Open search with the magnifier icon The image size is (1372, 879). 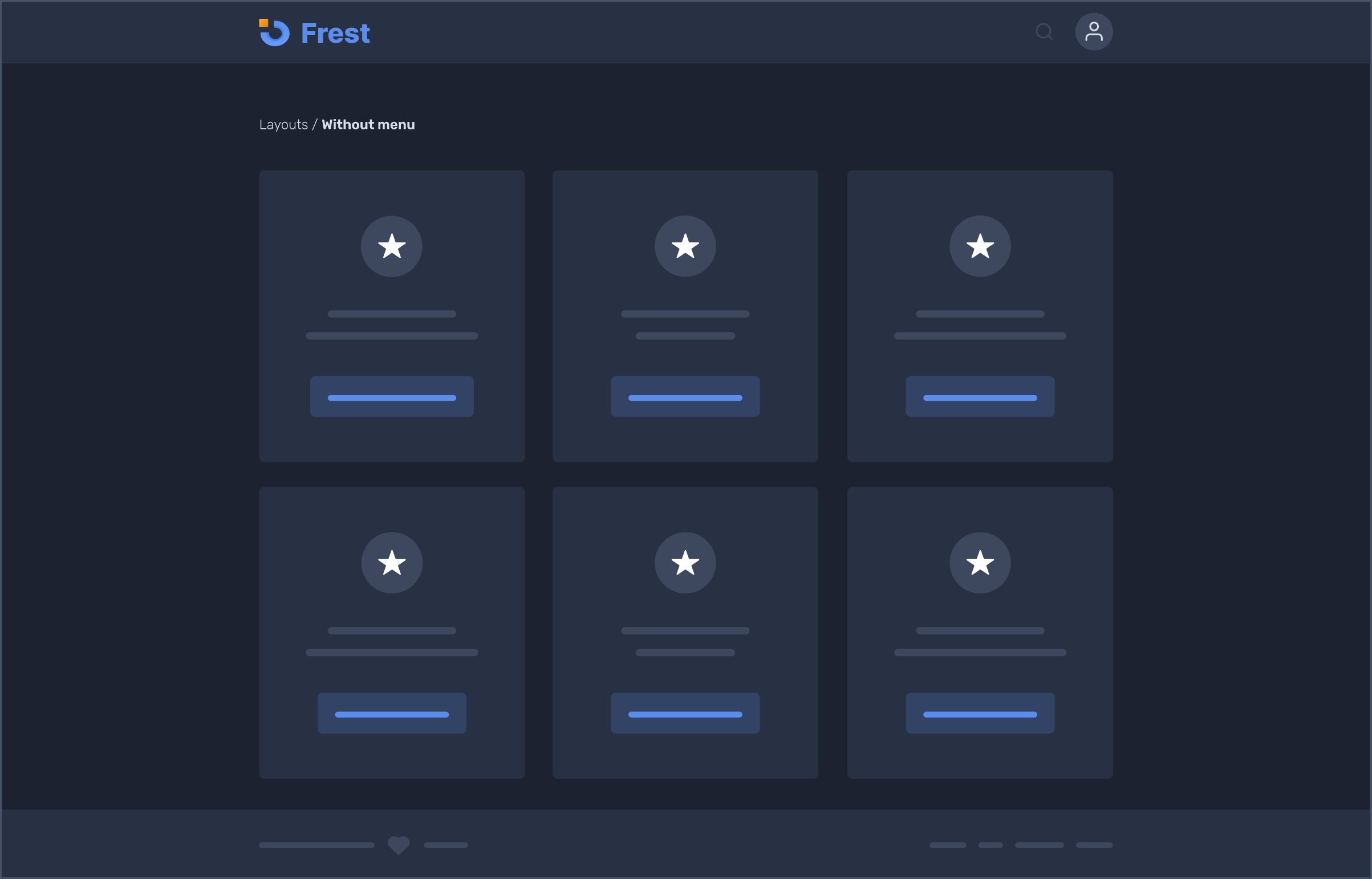pyautogui.click(x=1044, y=31)
